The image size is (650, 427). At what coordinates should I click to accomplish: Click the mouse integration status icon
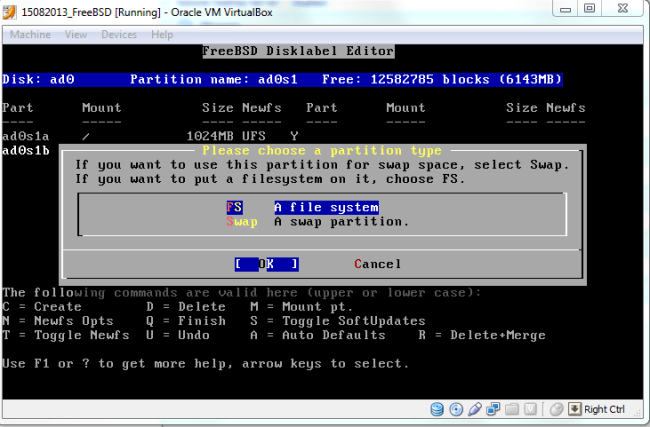556,410
